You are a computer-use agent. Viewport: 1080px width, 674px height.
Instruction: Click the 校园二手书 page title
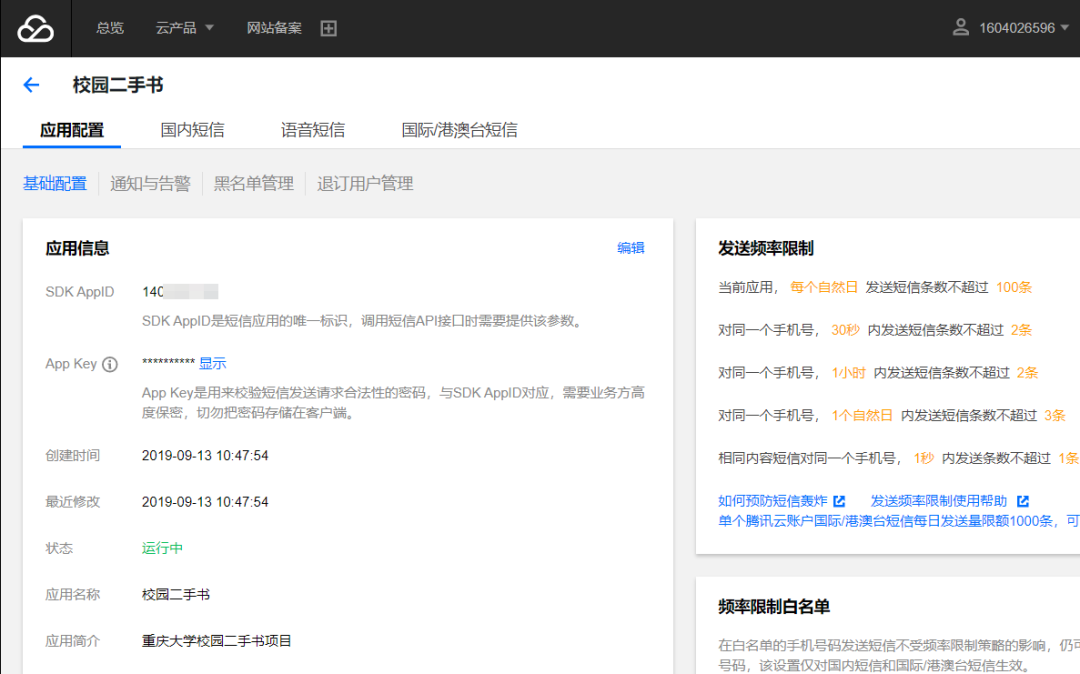pyautogui.click(x=118, y=85)
